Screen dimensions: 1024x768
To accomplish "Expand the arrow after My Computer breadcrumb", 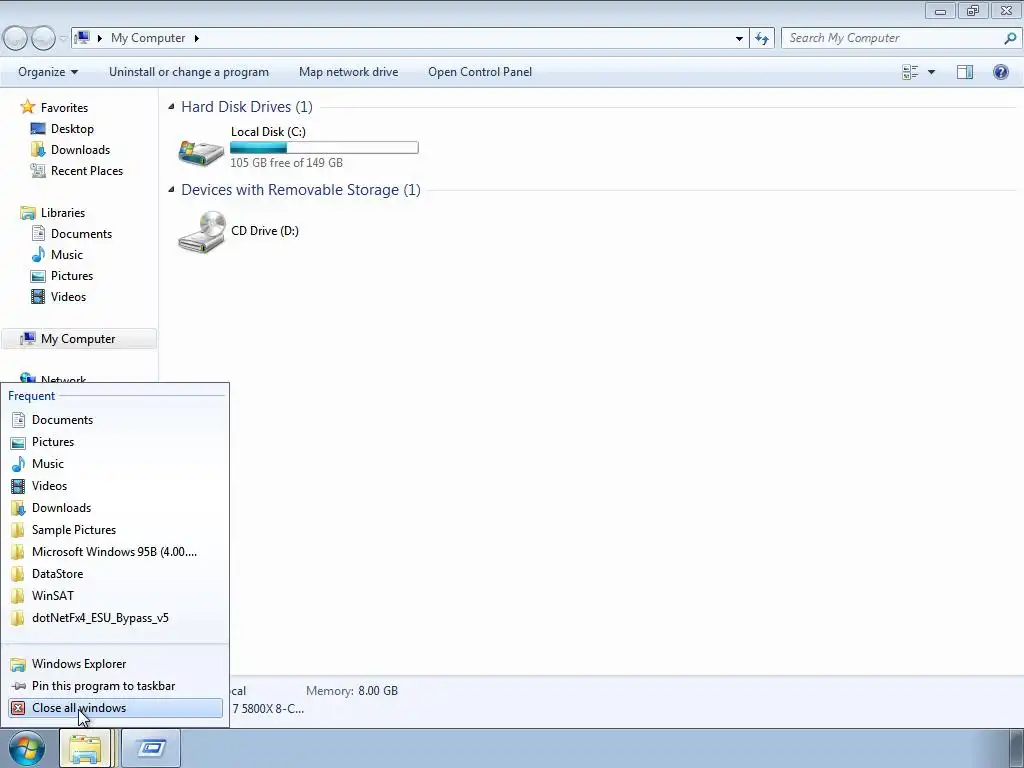I will (197, 38).
